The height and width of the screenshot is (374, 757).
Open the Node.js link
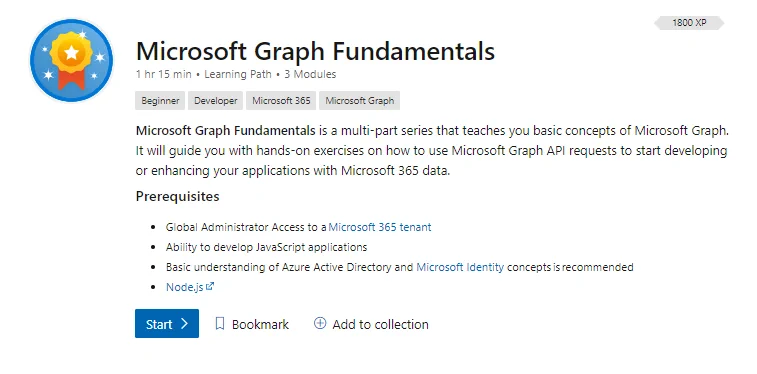185,287
